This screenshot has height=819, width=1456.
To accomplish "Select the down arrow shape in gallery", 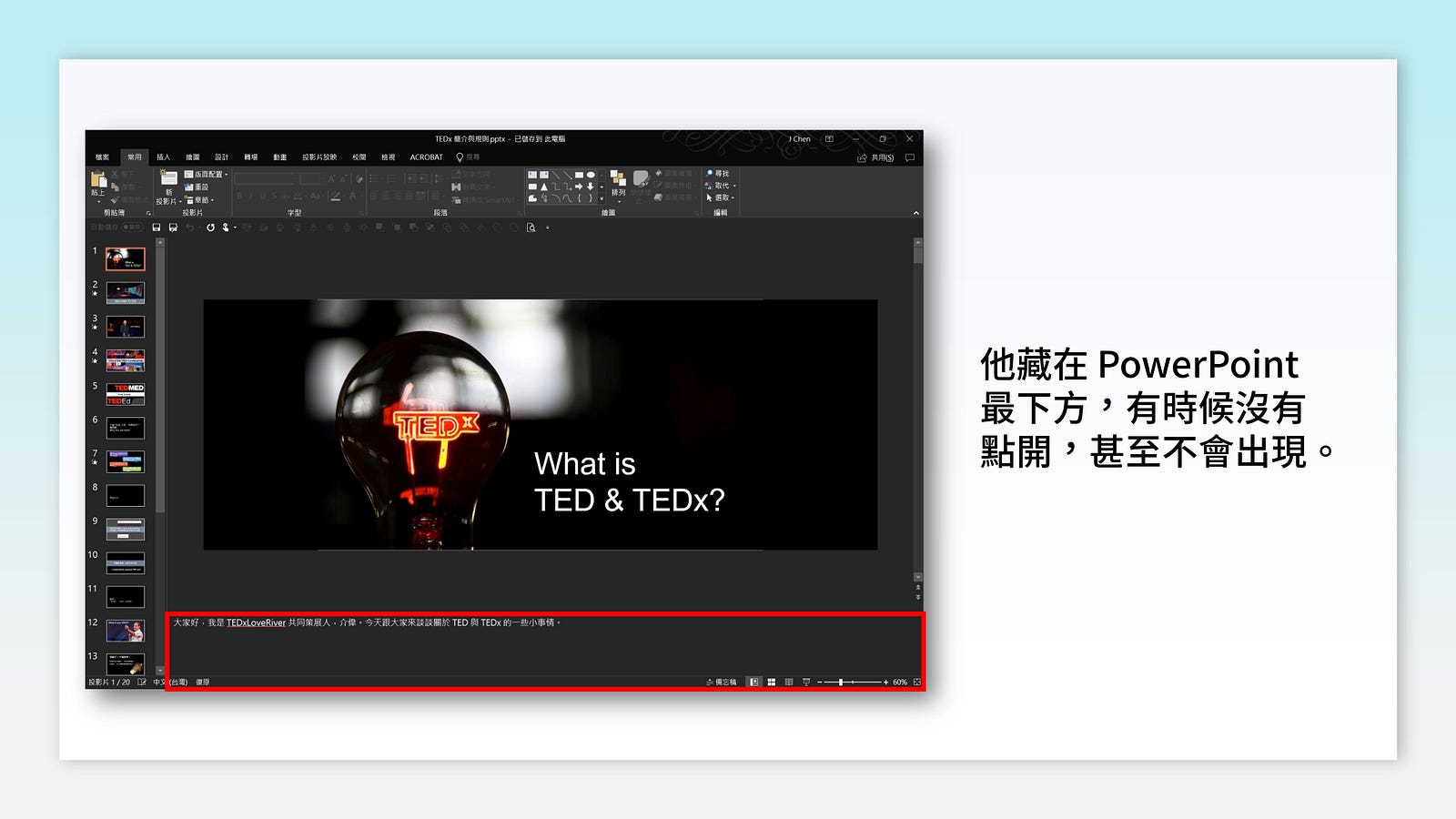I will click(591, 187).
